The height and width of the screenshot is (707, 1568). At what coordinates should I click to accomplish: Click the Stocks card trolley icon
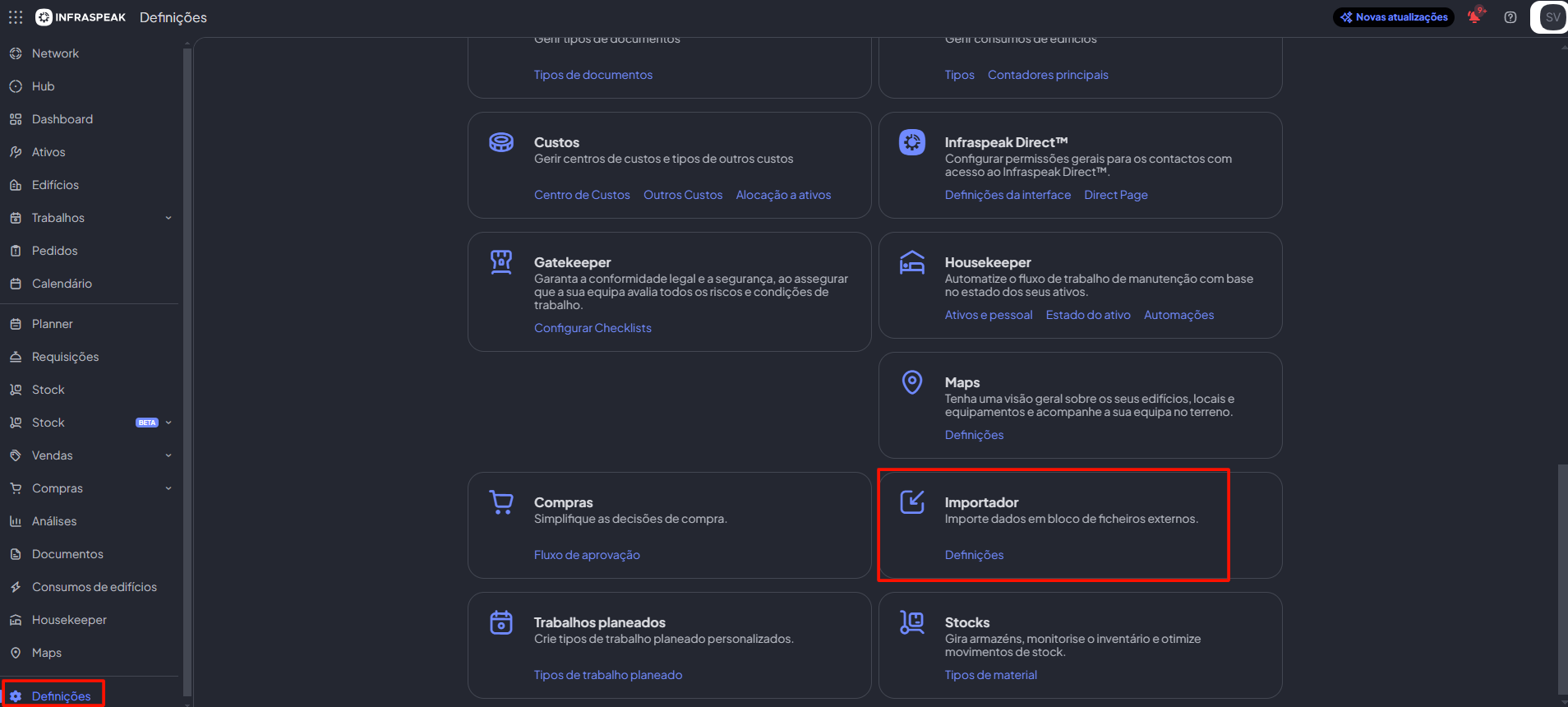(912, 622)
